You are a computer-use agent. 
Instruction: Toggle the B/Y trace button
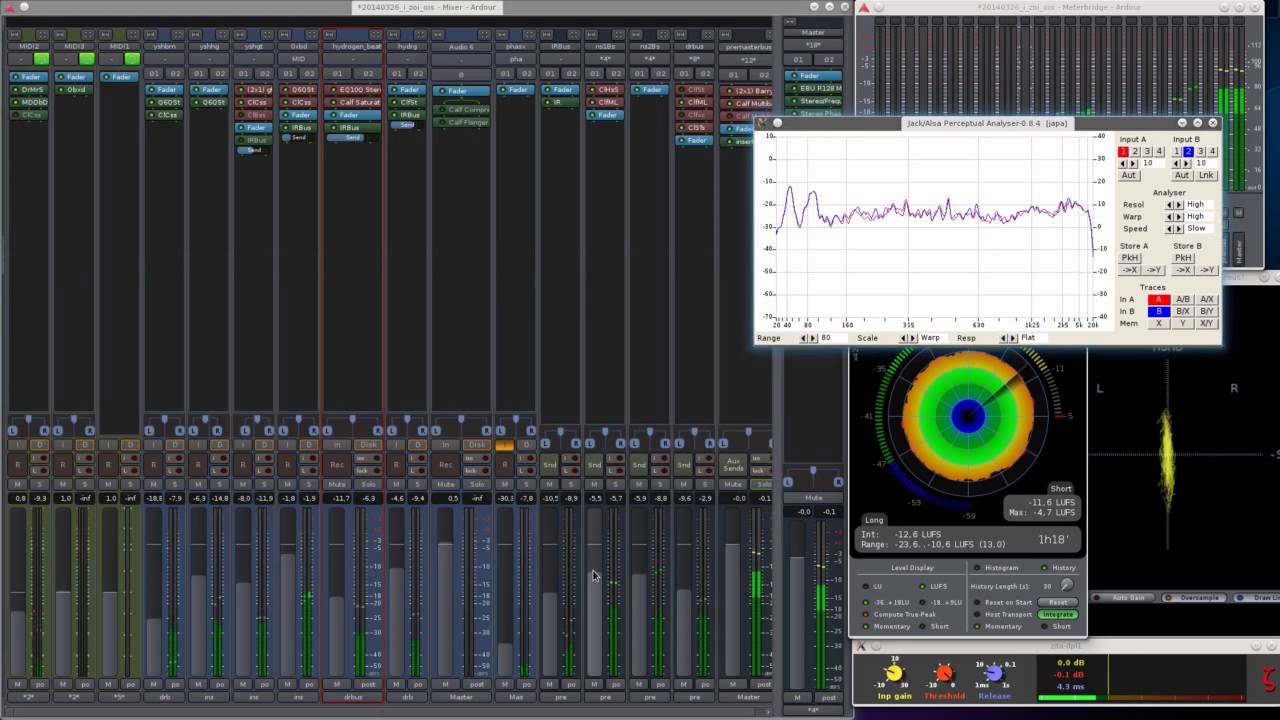click(1207, 312)
